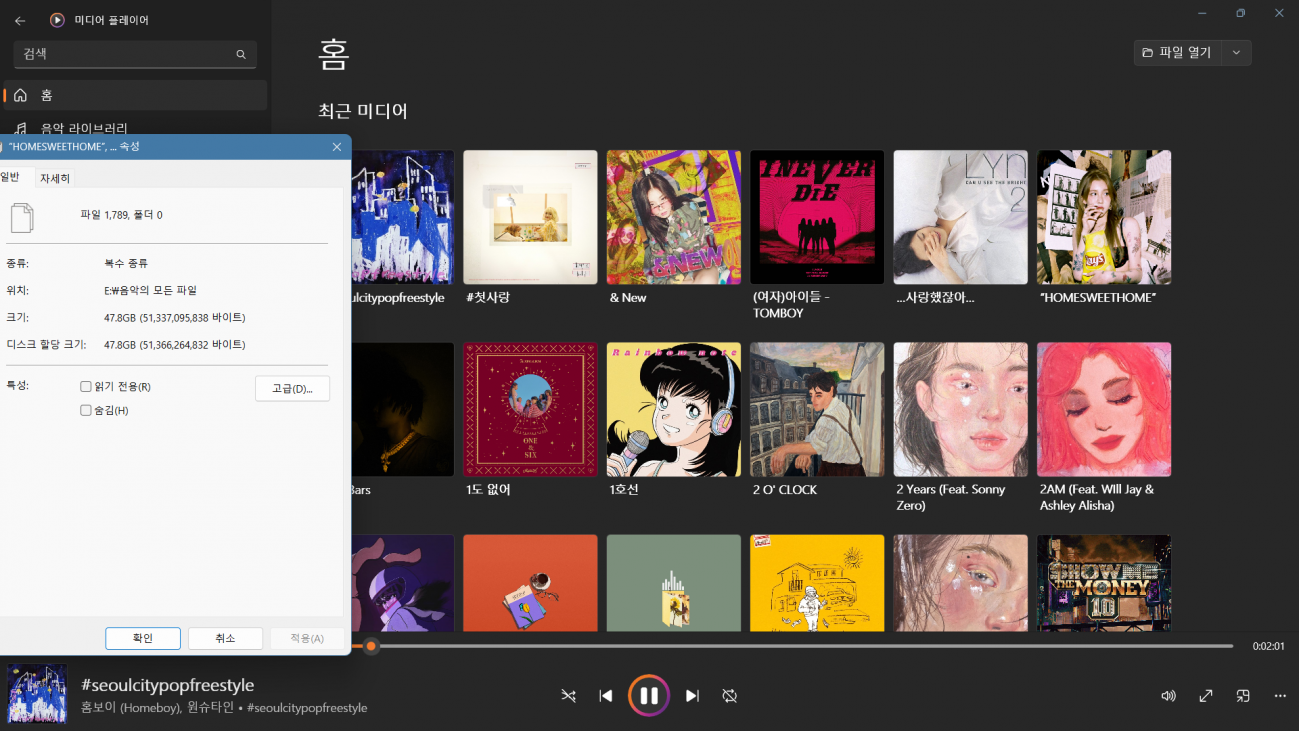Go back with the arrow in Media Player
Image resolution: width=1299 pixels, height=731 pixels.
(20, 20)
